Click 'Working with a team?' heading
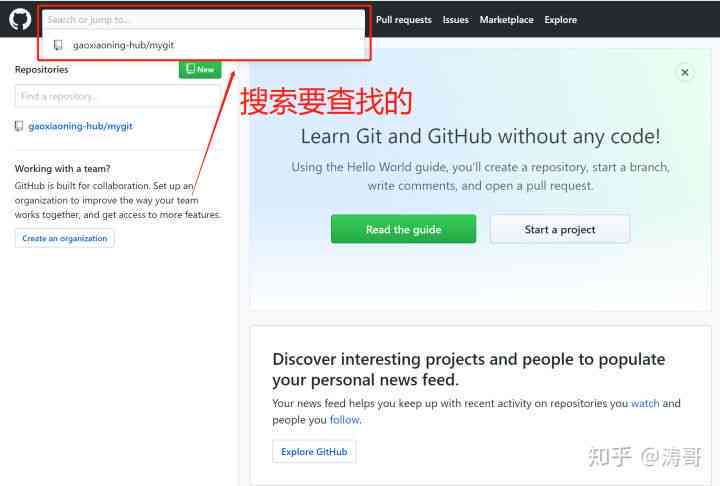Viewport: 720px width, 486px height. pyautogui.click(x=62, y=169)
